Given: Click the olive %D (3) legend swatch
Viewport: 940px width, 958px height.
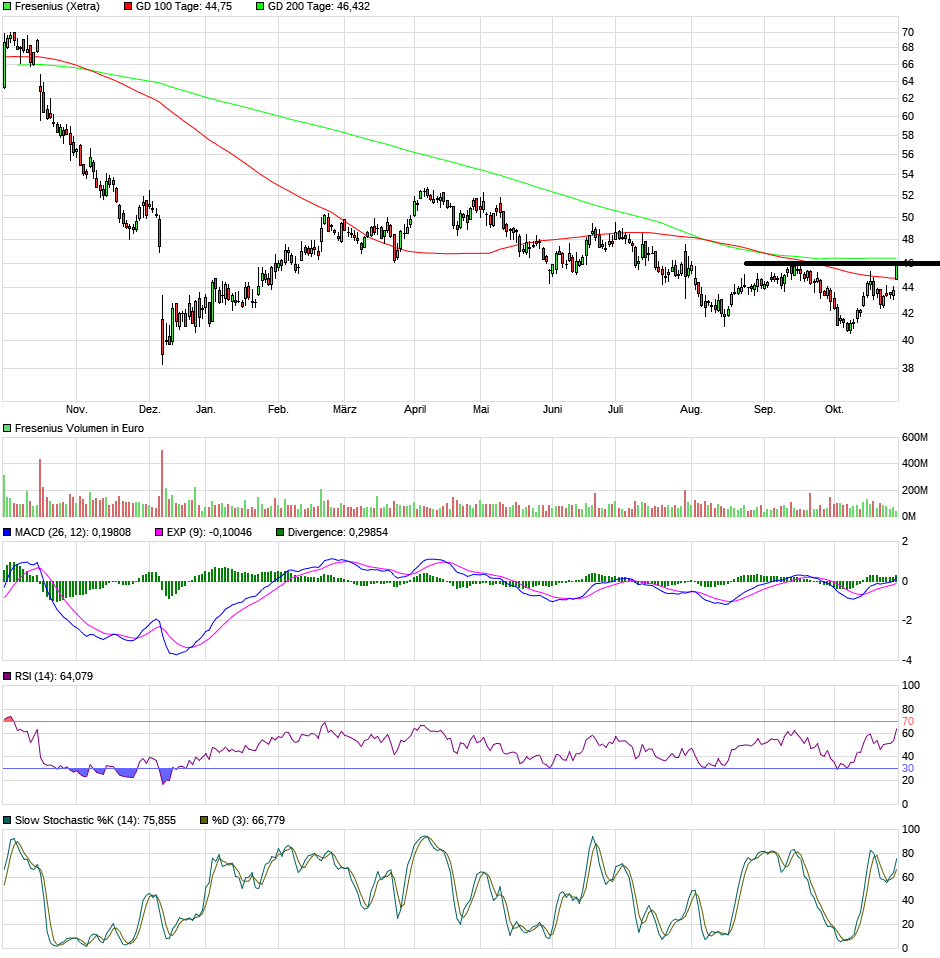Looking at the screenshot, I should [205, 820].
